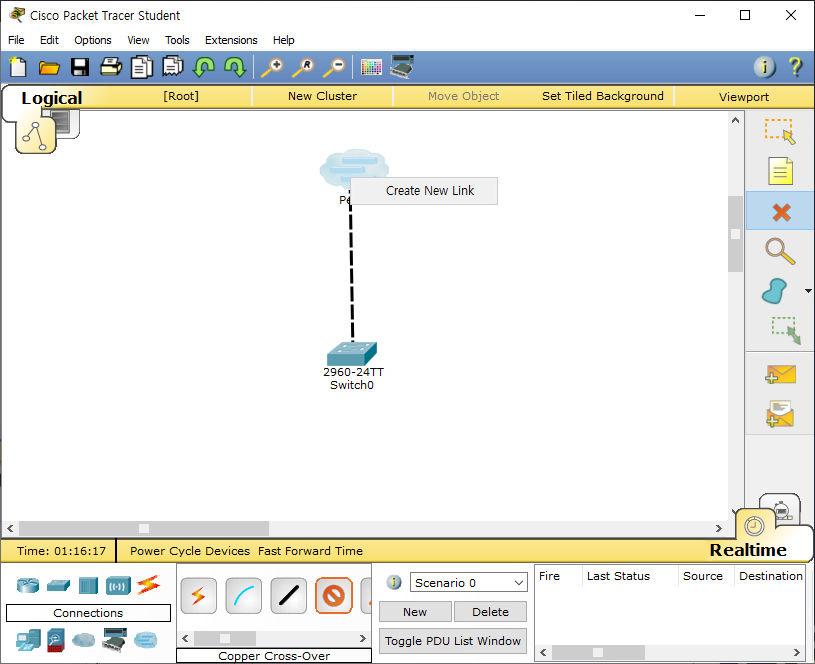Image resolution: width=815 pixels, height=664 pixels.
Task: Open scenario description info icon
Action: click(394, 582)
